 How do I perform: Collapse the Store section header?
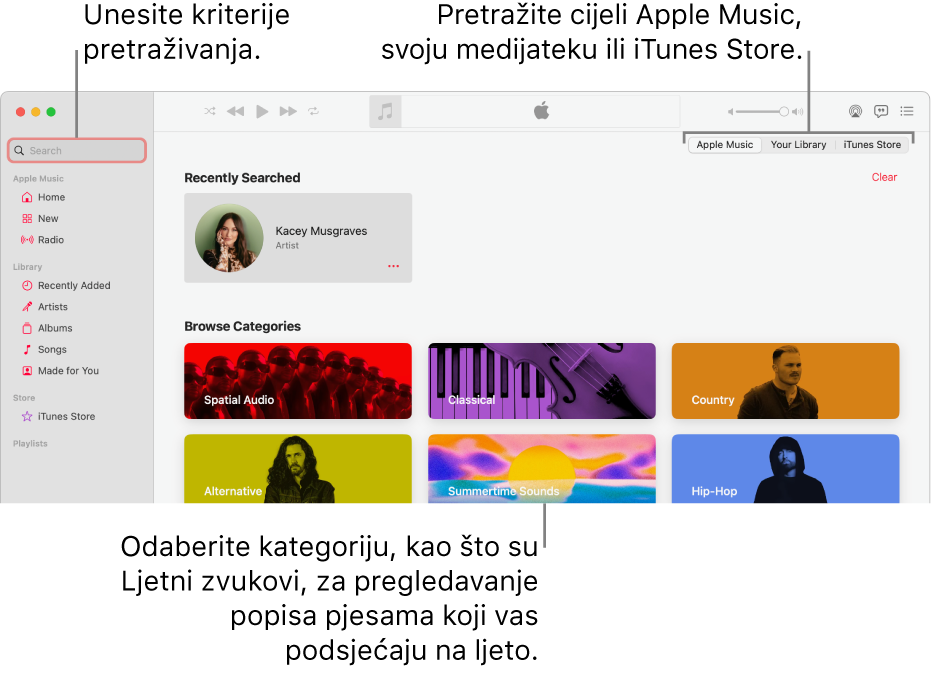tap(24, 398)
